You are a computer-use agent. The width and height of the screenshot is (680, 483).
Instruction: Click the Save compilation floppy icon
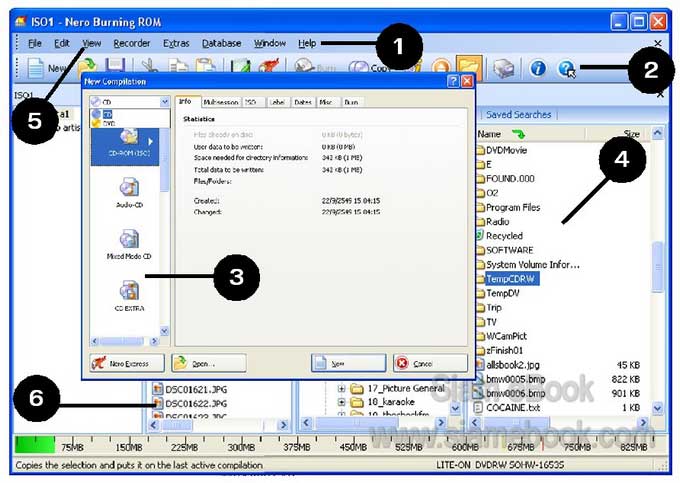tap(115, 66)
